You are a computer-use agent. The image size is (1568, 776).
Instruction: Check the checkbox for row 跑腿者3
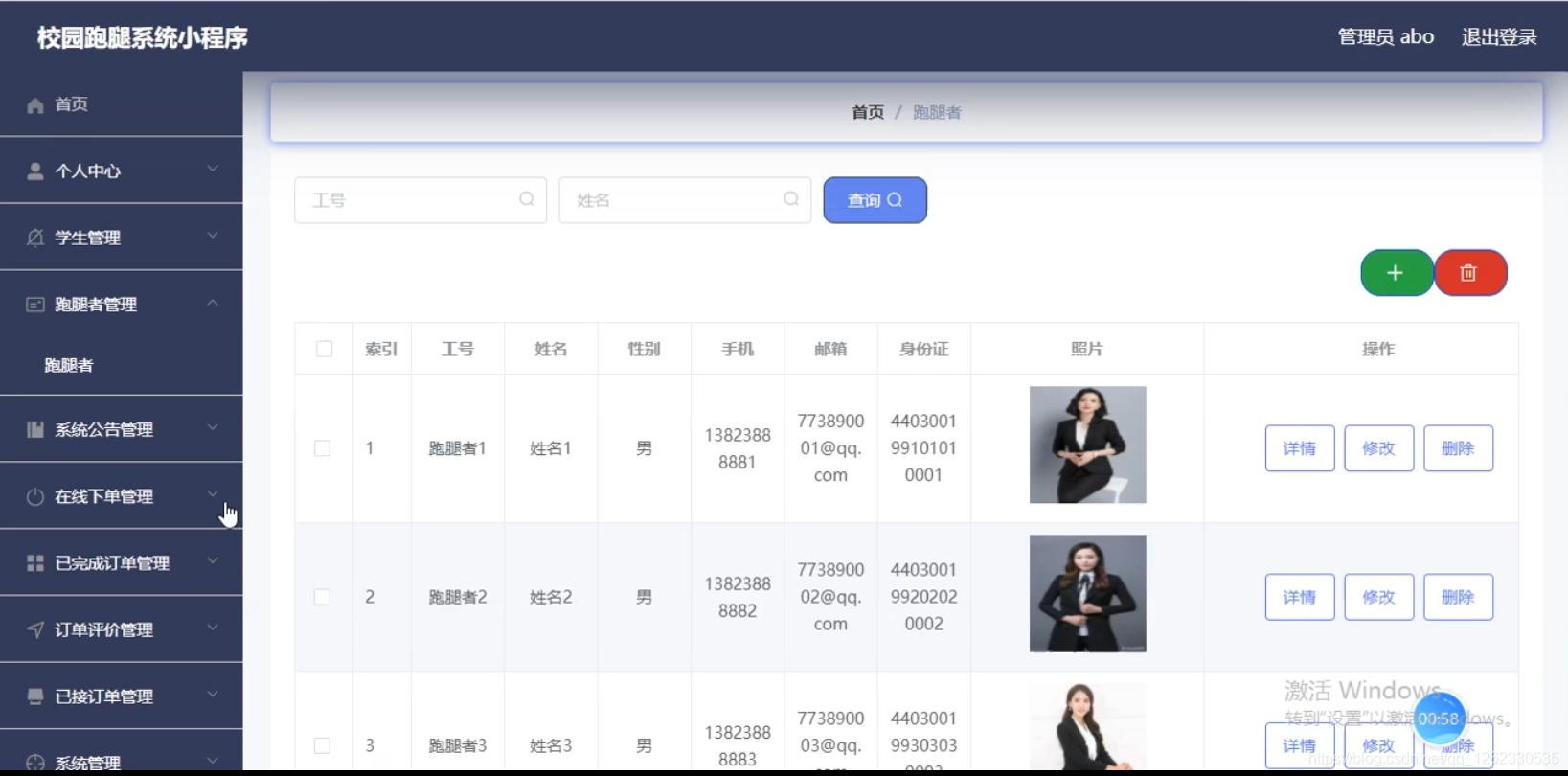coord(323,745)
